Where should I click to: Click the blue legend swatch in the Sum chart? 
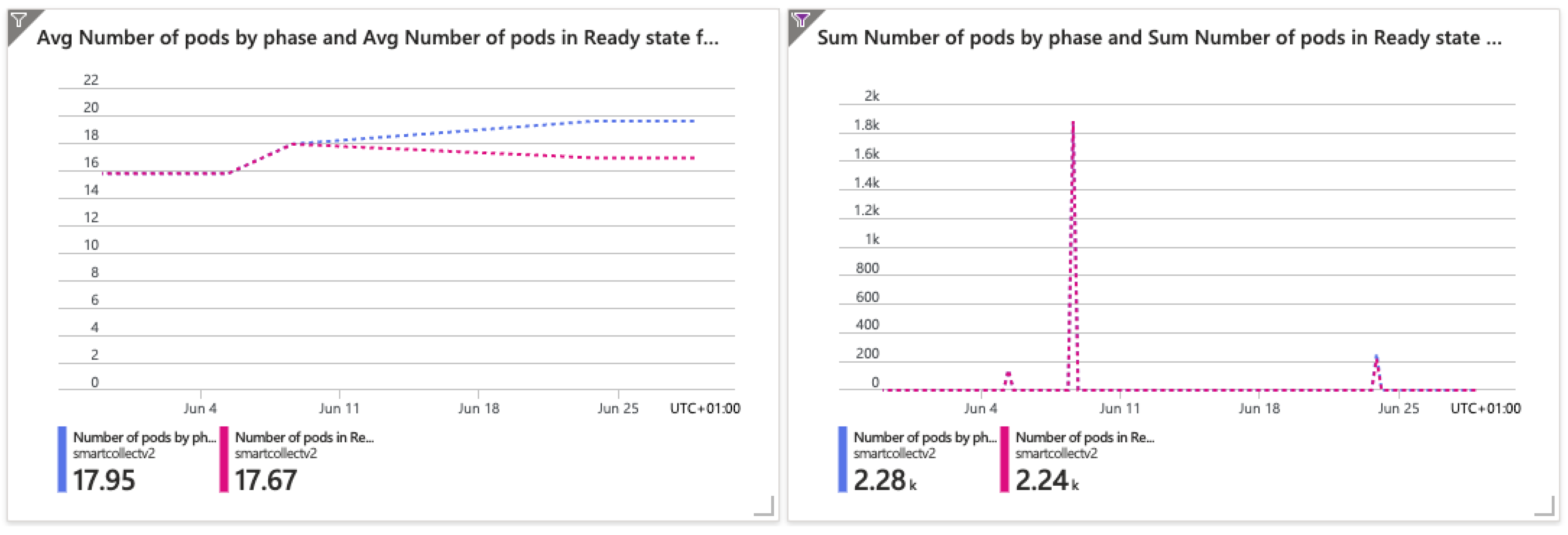(842, 459)
